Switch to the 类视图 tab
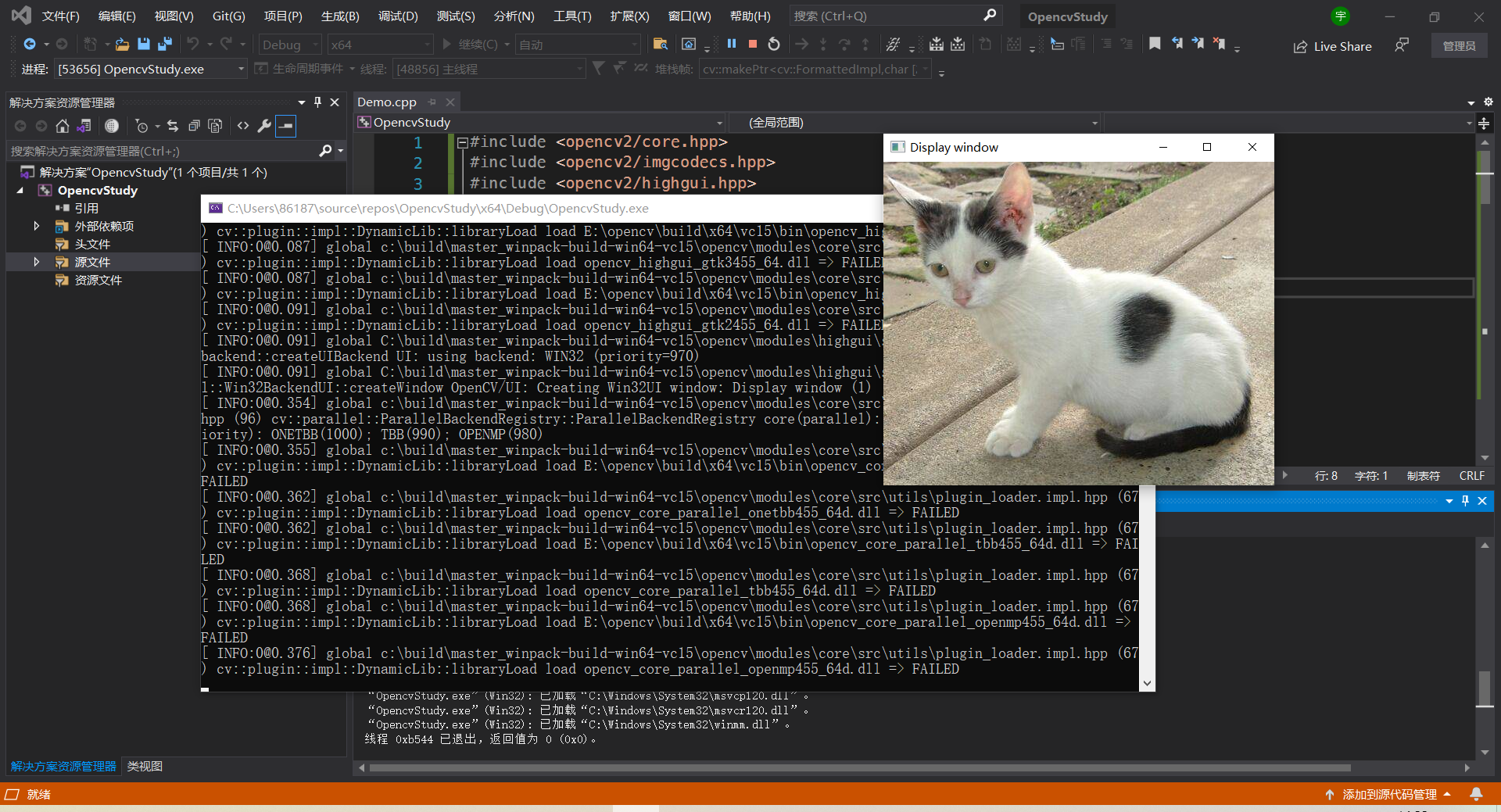This screenshot has width=1501, height=812. pyautogui.click(x=145, y=767)
